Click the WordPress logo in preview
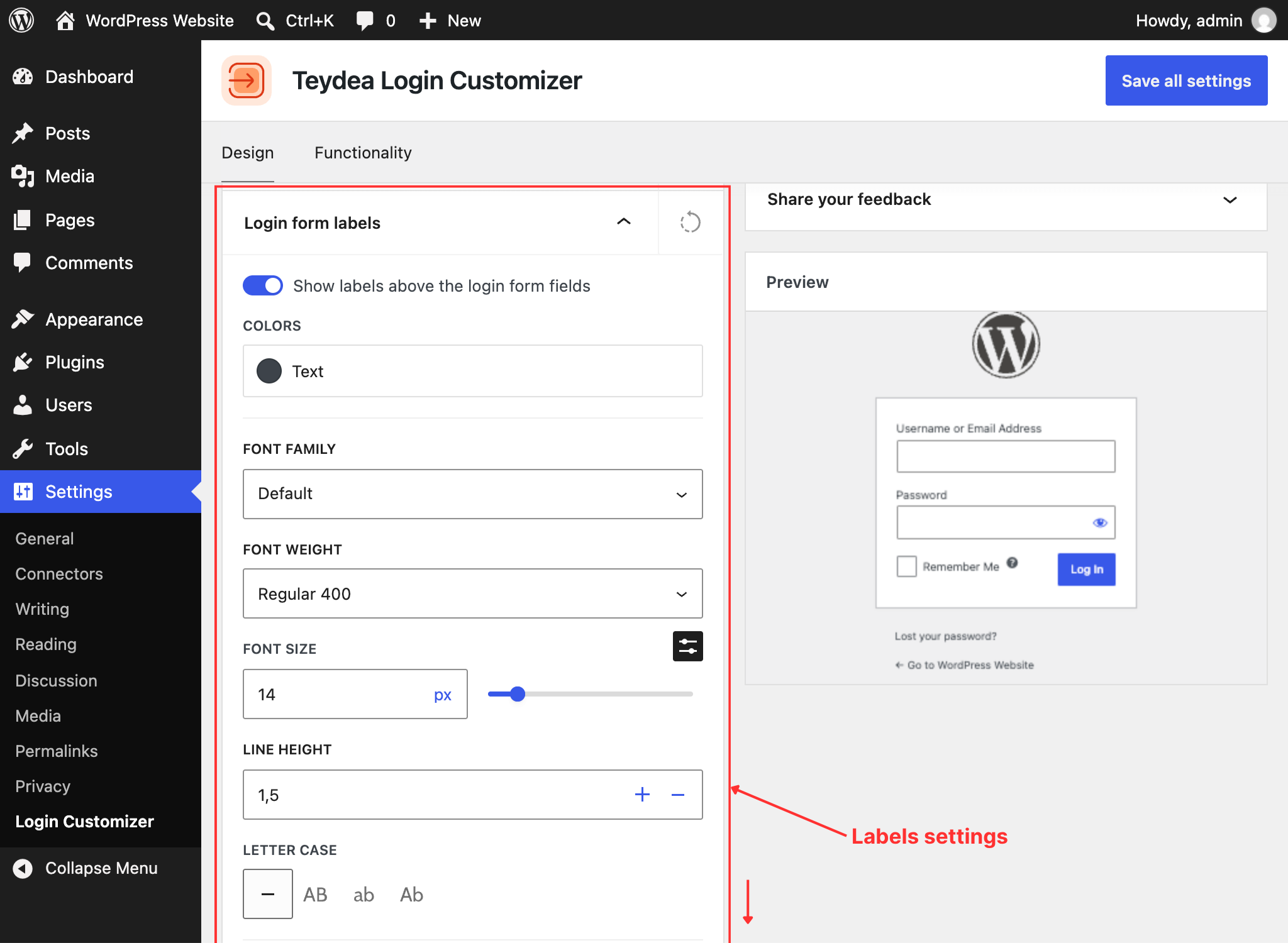Image resolution: width=1288 pixels, height=943 pixels. (1006, 345)
